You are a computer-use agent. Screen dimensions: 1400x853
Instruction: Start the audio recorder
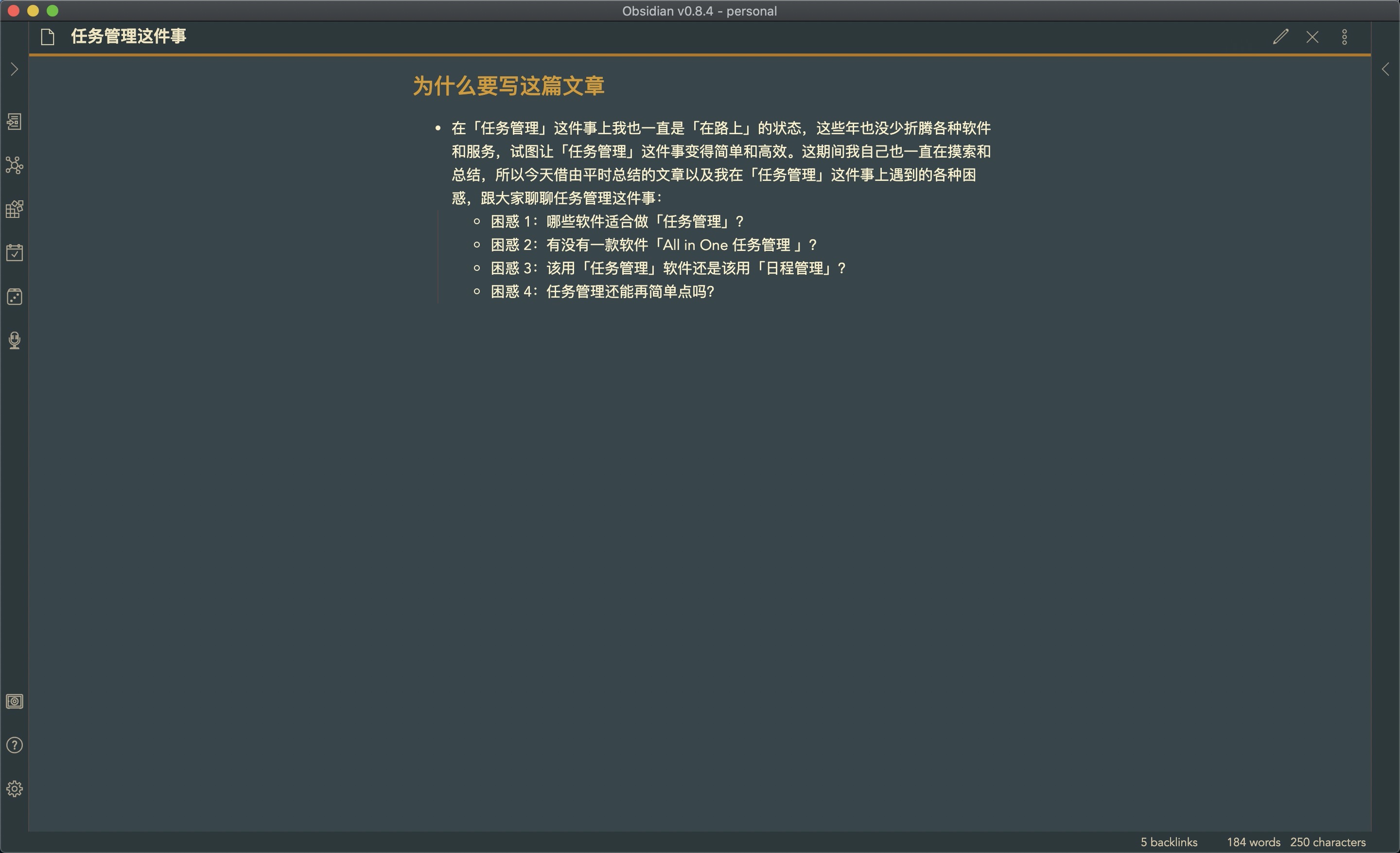(14, 340)
